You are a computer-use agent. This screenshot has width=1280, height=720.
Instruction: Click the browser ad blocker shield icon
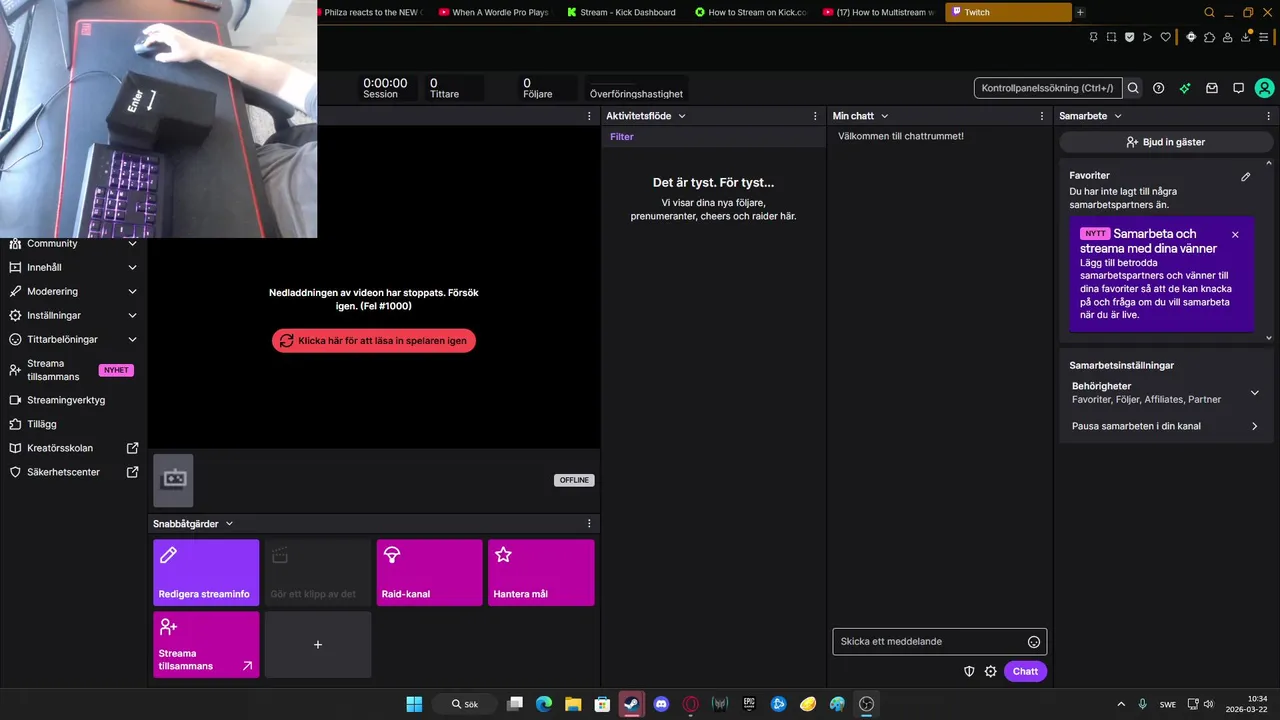tap(1129, 37)
